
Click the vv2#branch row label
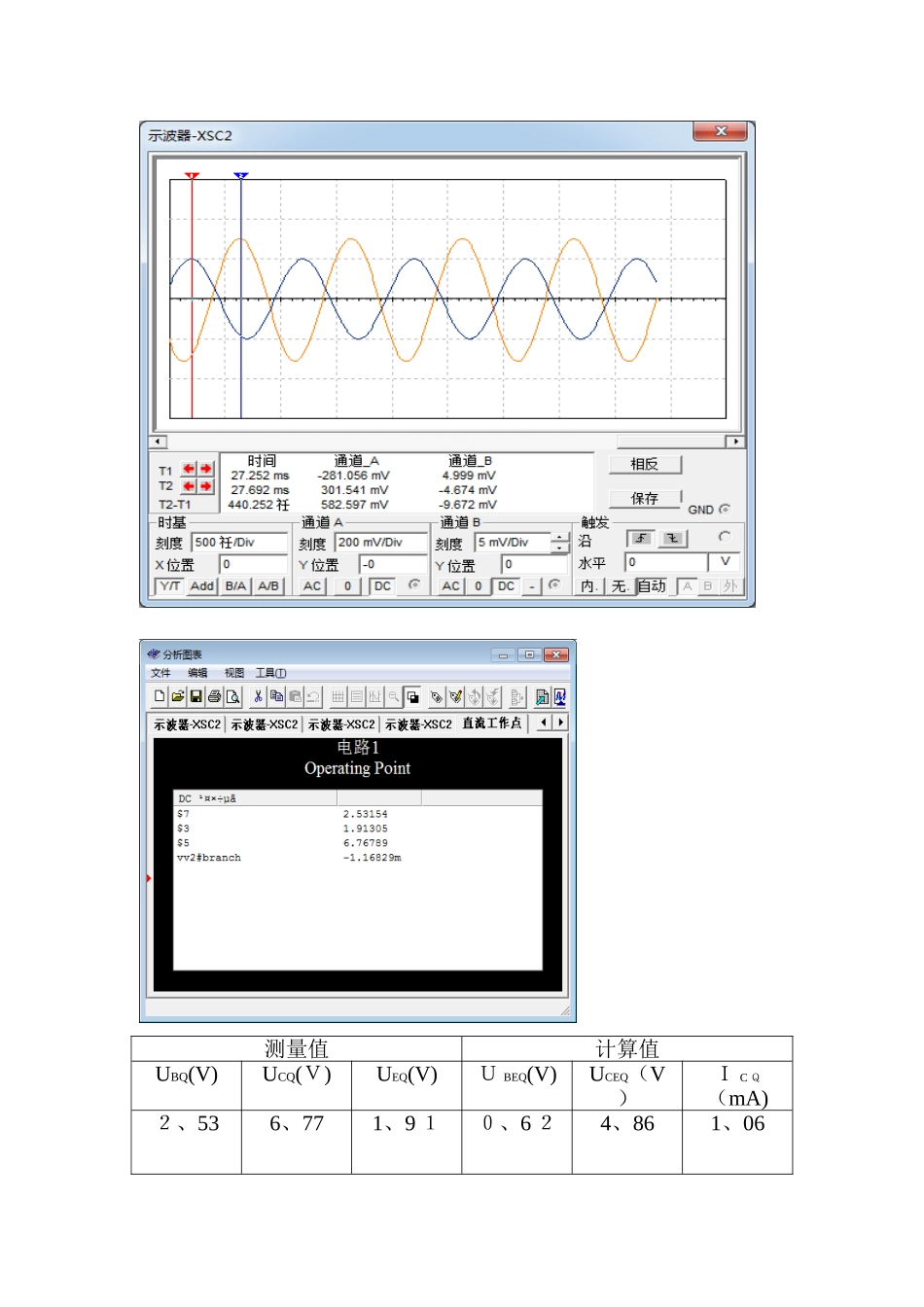[x=208, y=858]
